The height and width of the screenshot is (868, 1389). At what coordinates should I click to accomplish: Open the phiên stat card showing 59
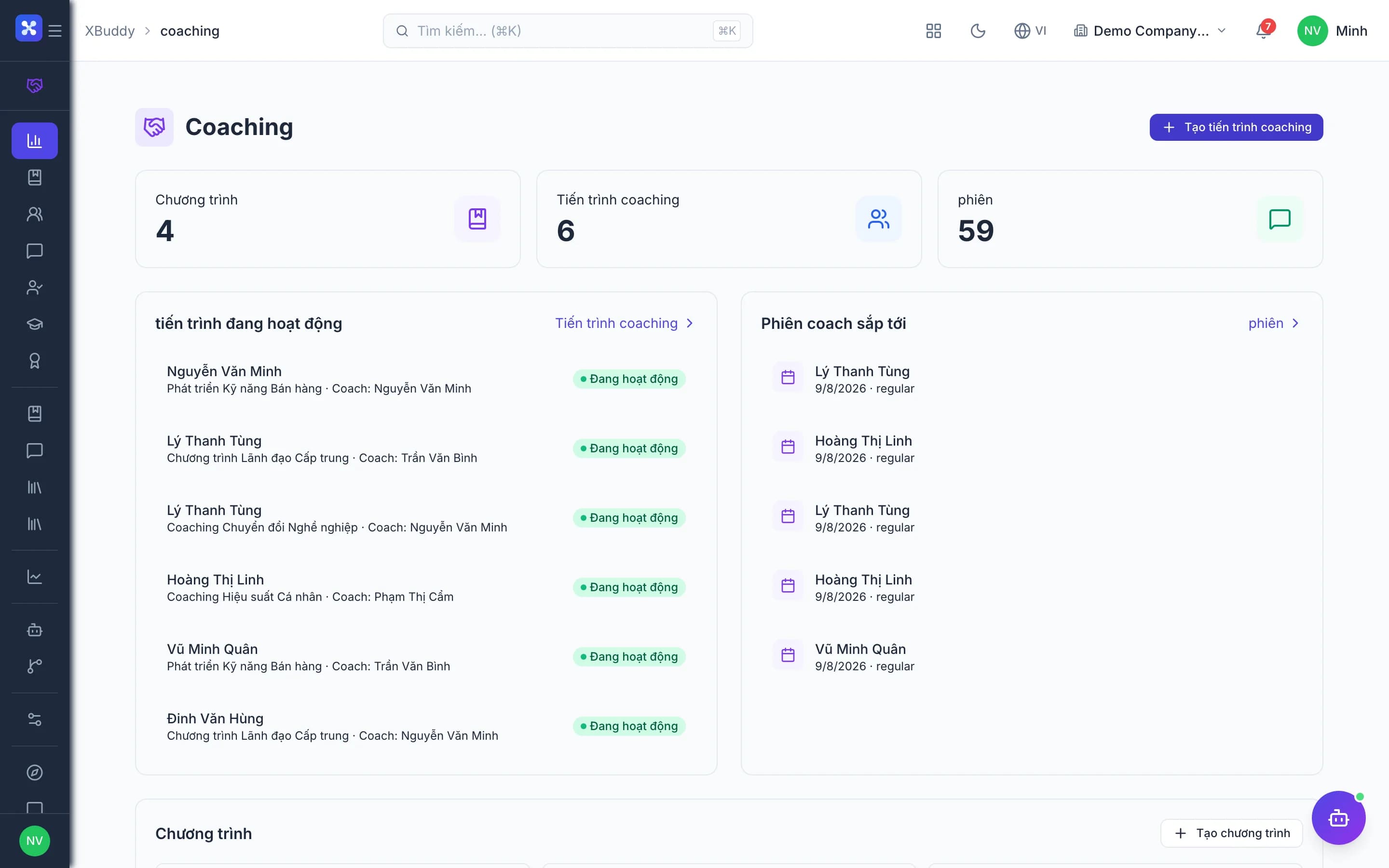click(x=1130, y=219)
